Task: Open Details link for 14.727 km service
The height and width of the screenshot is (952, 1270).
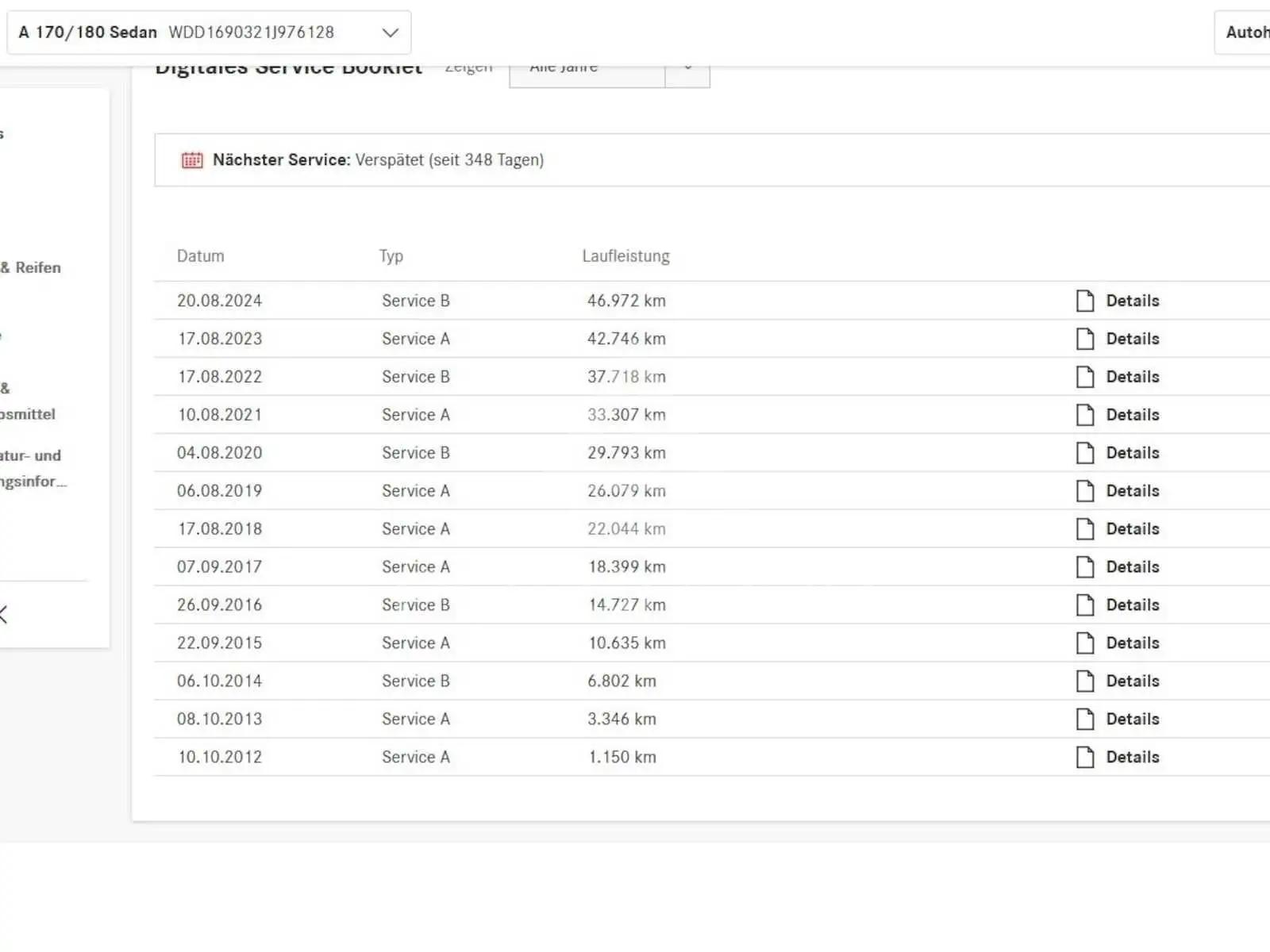Action: point(1133,605)
